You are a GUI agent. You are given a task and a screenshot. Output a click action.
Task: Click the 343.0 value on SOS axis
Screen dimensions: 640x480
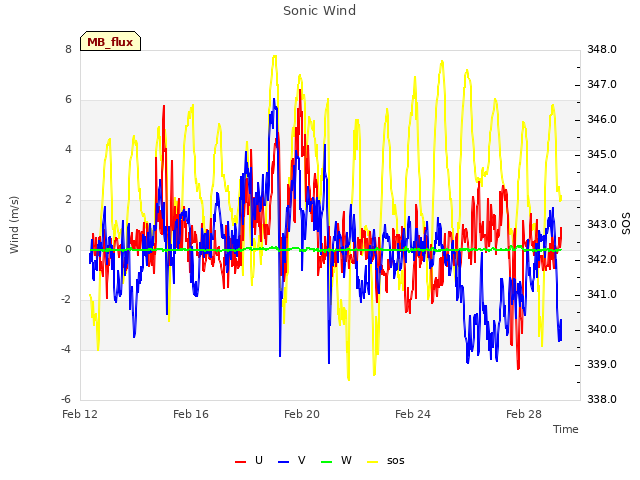[602, 224]
